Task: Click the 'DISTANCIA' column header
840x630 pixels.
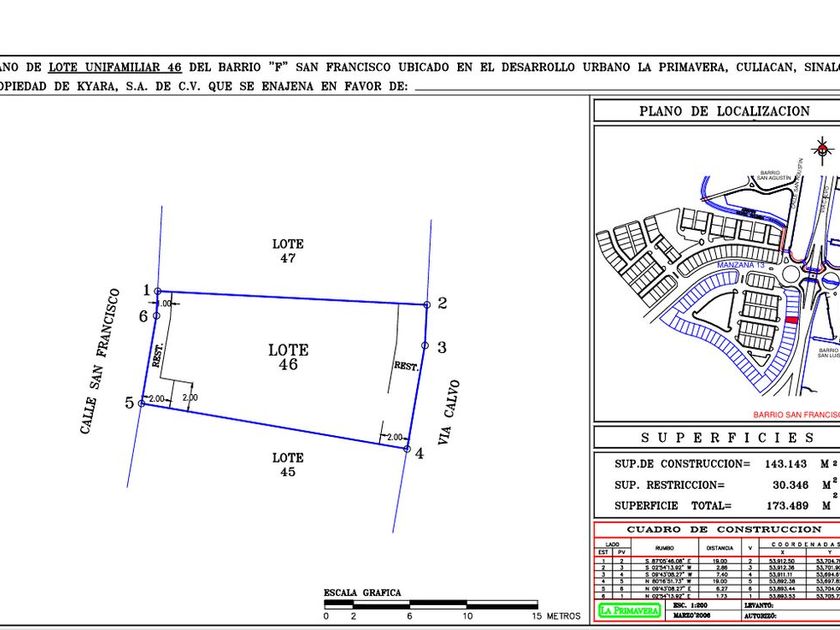Action: click(720, 548)
